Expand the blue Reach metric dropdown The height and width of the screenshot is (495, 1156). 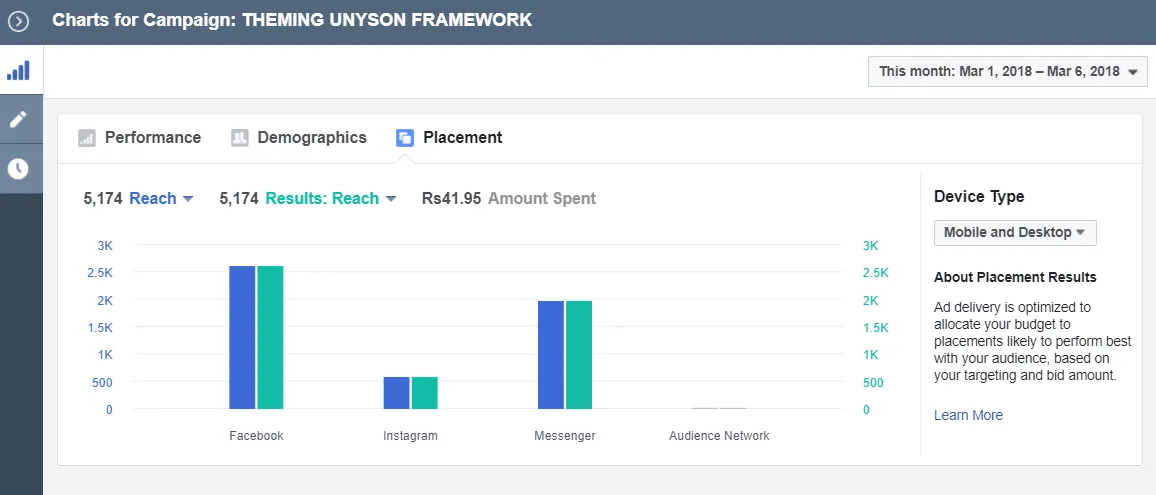[161, 198]
